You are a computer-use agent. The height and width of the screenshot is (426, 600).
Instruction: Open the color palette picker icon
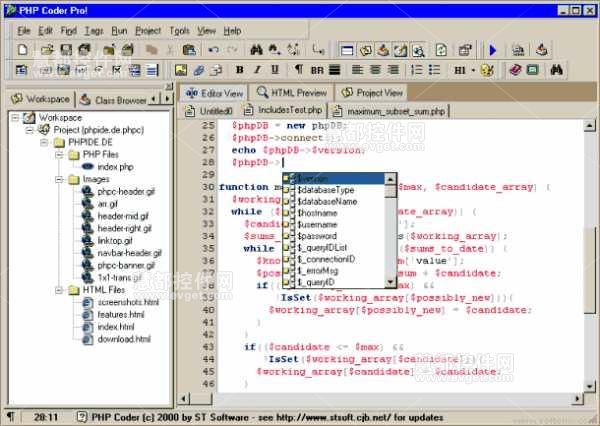click(x=487, y=70)
